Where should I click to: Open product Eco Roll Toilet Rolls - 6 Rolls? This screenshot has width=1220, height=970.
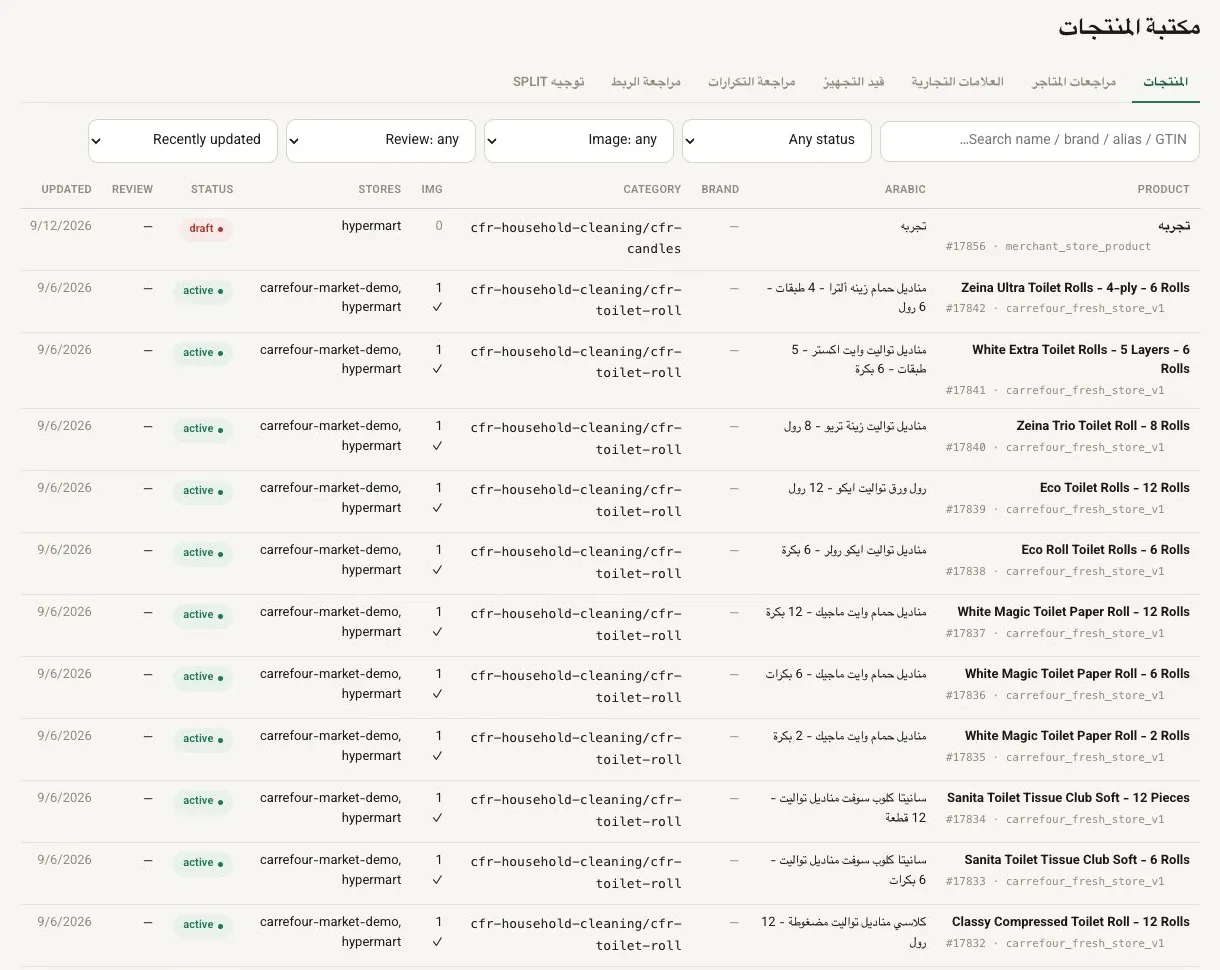1106,550
